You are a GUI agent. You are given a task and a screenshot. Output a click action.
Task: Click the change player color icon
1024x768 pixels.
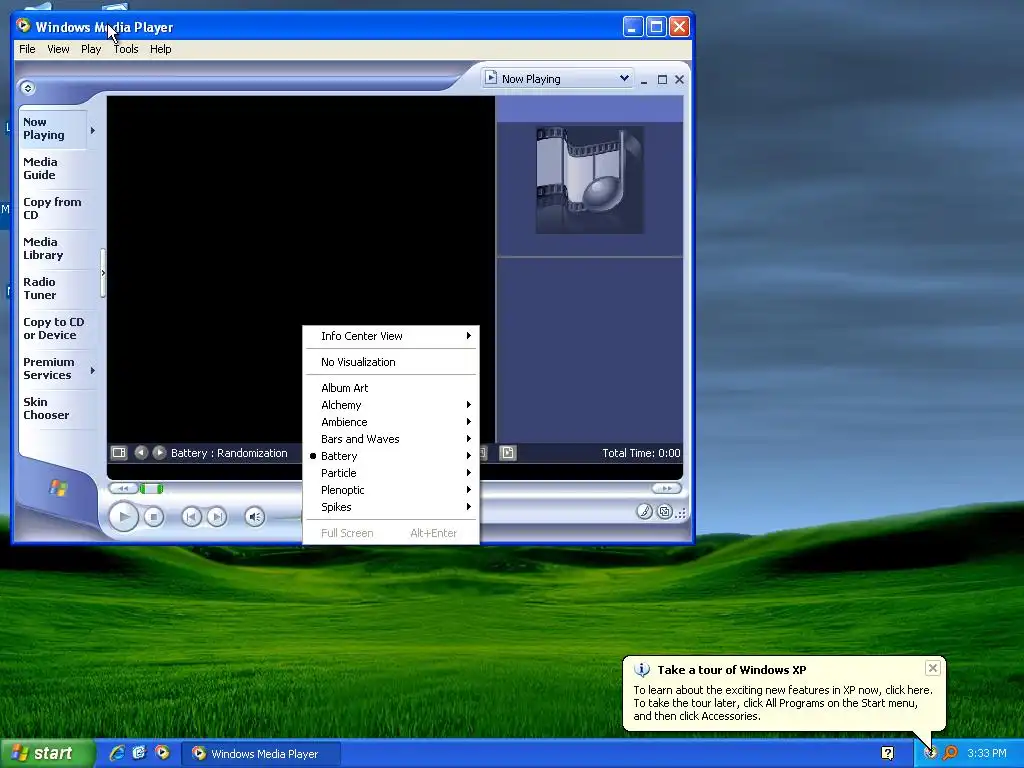(x=645, y=512)
